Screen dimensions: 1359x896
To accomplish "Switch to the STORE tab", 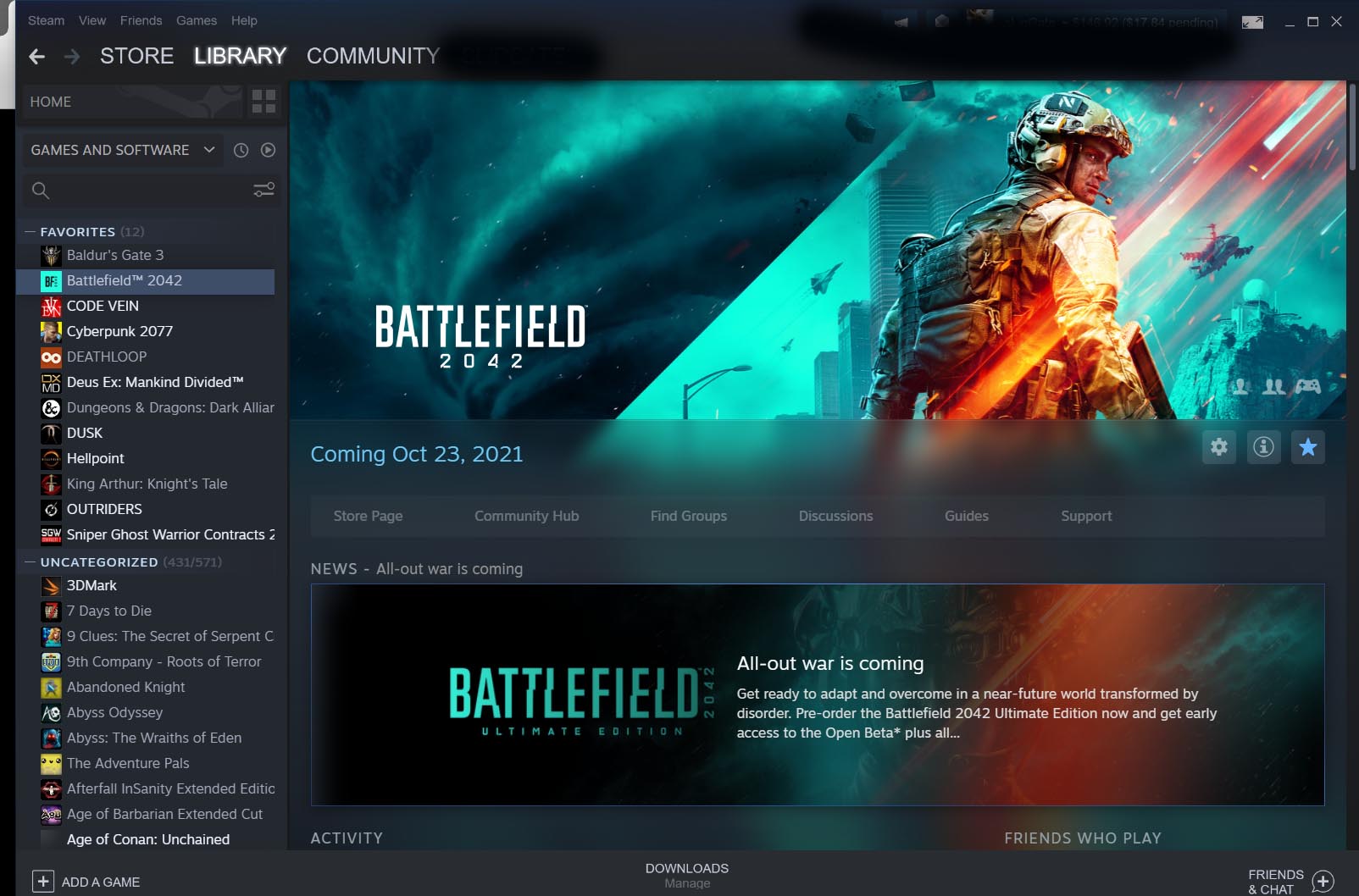I will [x=136, y=56].
